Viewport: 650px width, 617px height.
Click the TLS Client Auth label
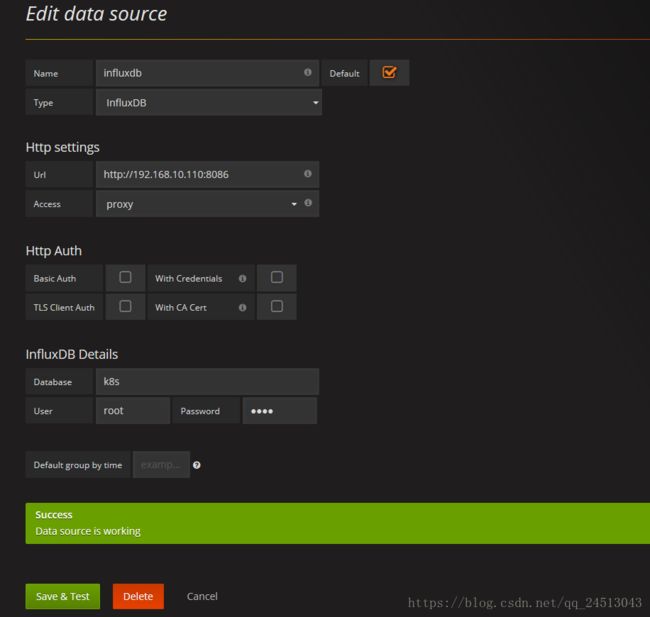pyautogui.click(x=64, y=308)
